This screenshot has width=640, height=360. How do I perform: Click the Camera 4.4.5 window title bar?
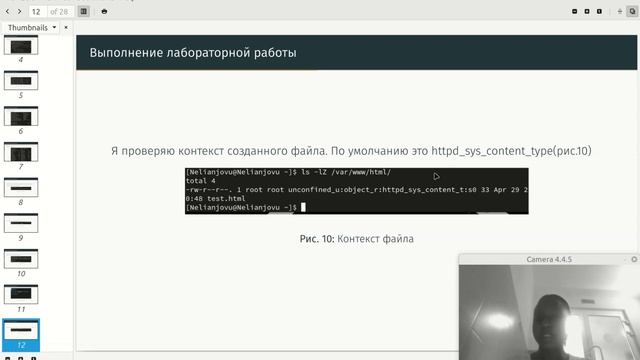549,259
